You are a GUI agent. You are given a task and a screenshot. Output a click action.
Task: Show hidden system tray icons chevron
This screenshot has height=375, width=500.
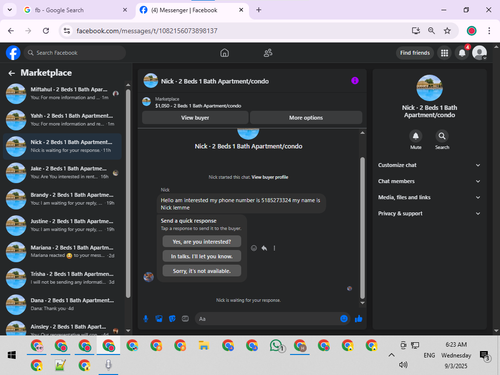[x=391, y=355]
